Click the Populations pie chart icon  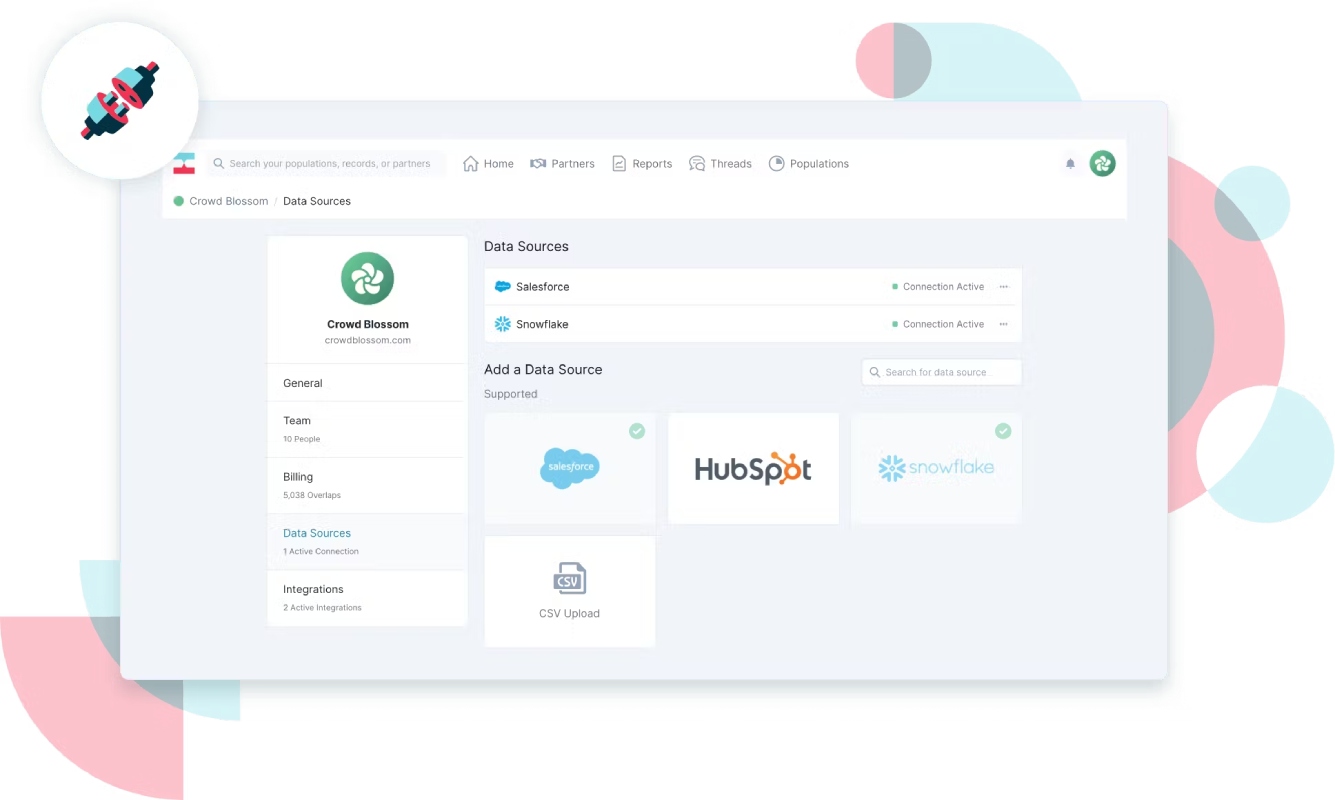pyautogui.click(x=776, y=164)
